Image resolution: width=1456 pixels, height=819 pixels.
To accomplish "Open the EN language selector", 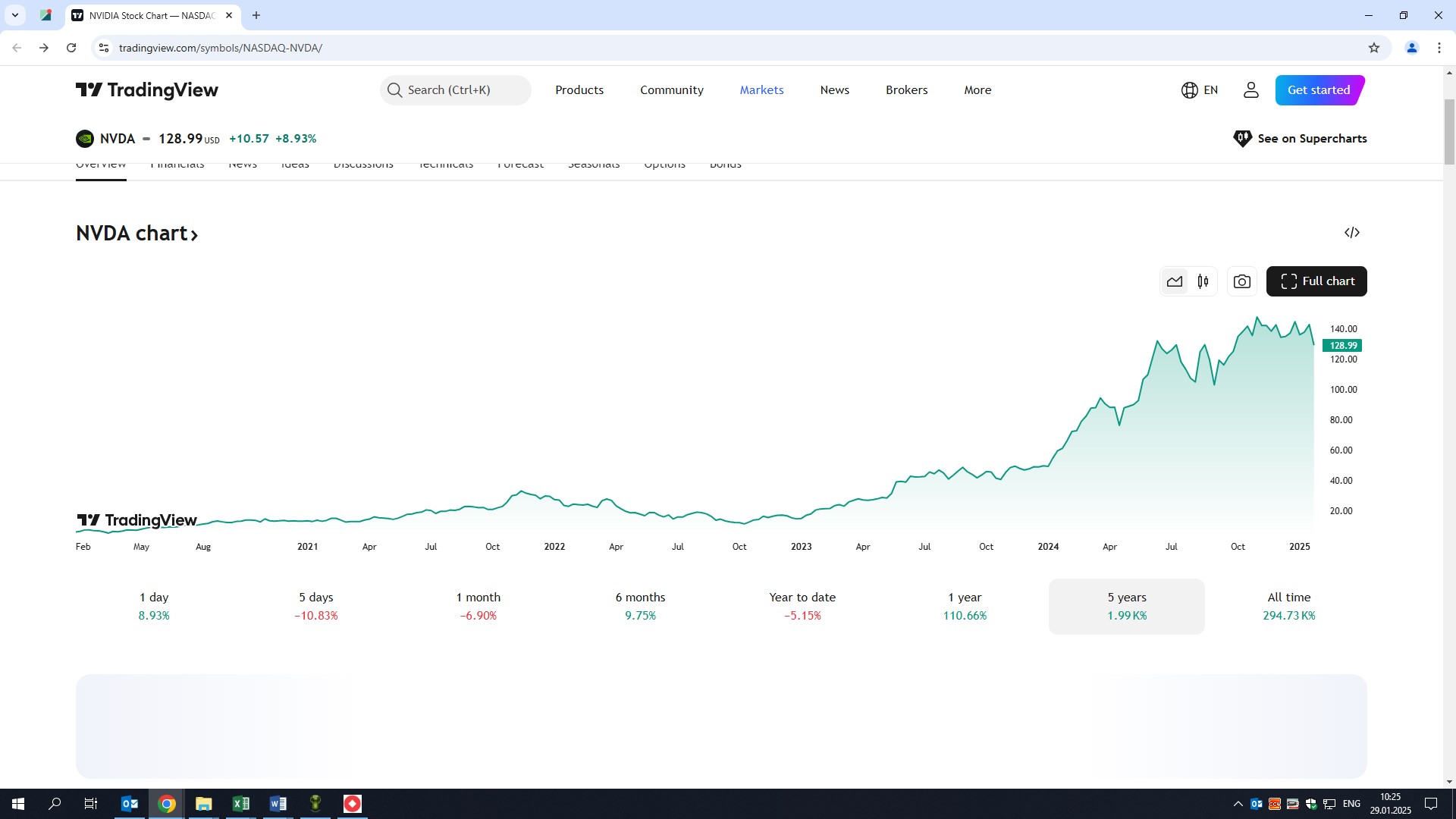I will [1200, 90].
